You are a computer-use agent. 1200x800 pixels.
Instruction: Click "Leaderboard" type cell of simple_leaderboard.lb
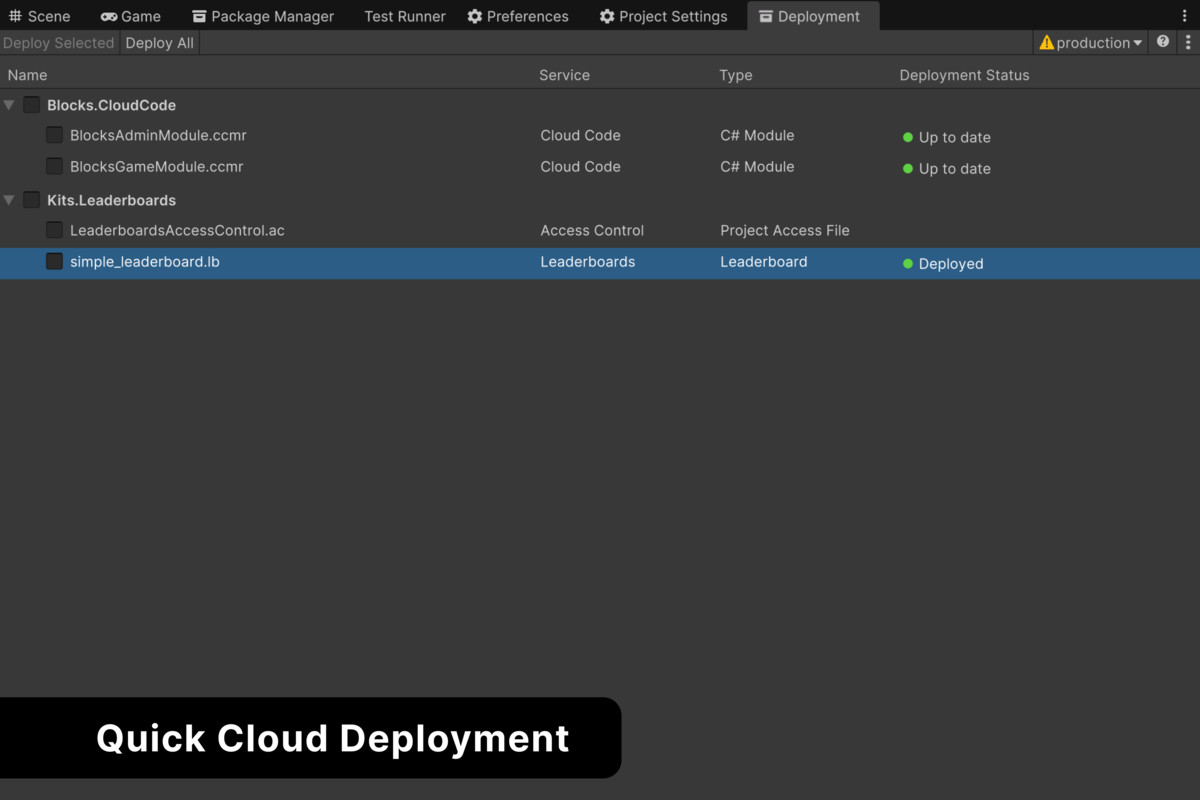coord(764,262)
